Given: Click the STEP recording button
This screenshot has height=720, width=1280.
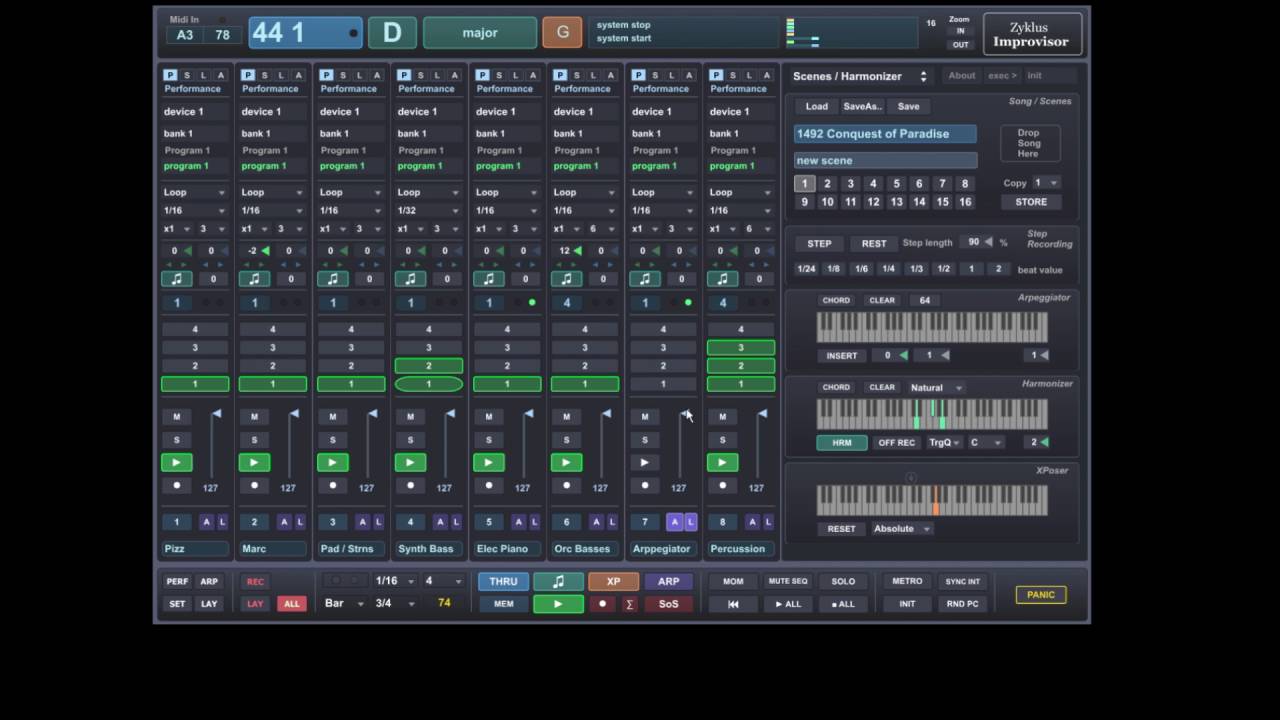Looking at the screenshot, I should pyautogui.click(x=819, y=243).
